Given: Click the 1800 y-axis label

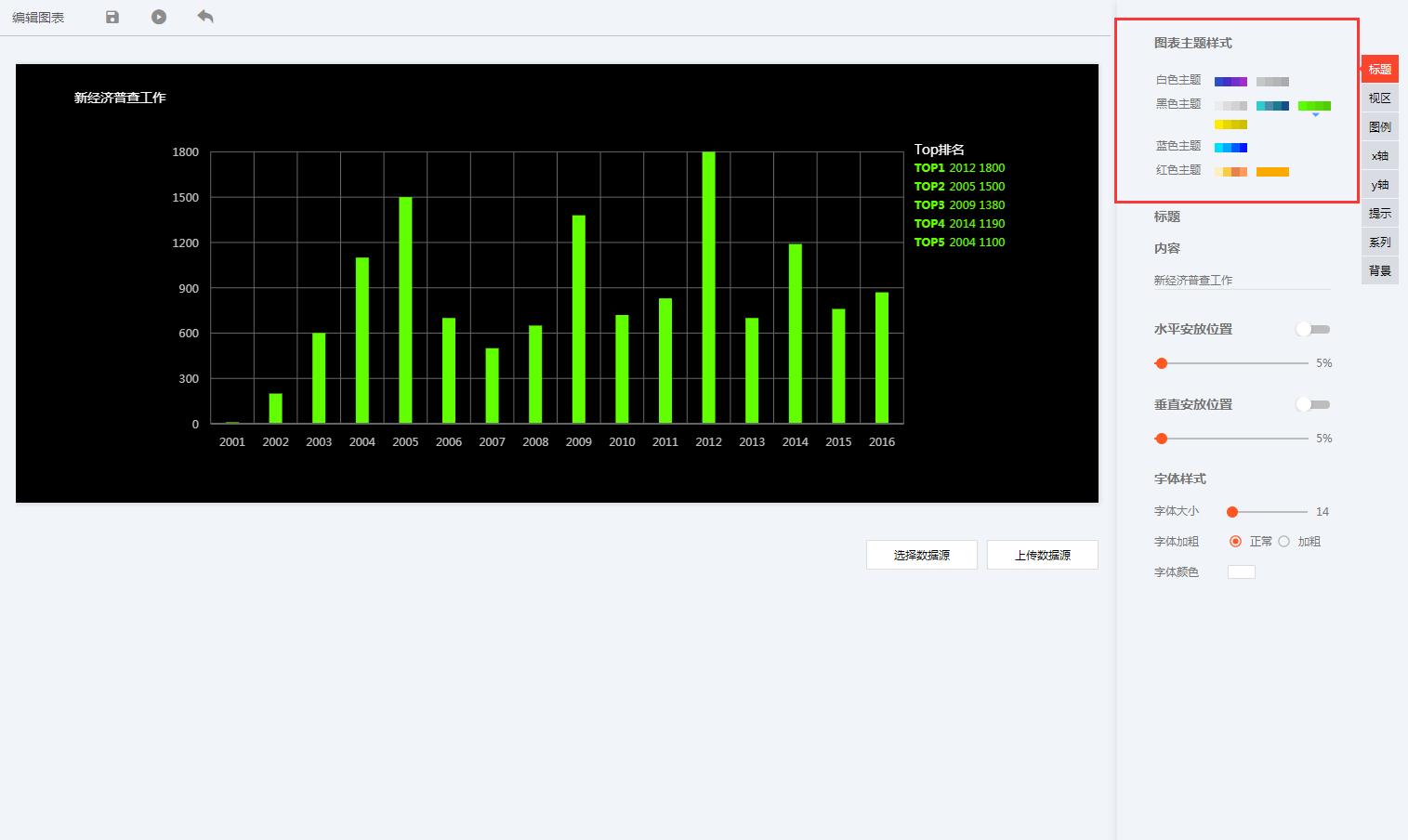Looking at the screenshot, I should click(x=186, y=152).
